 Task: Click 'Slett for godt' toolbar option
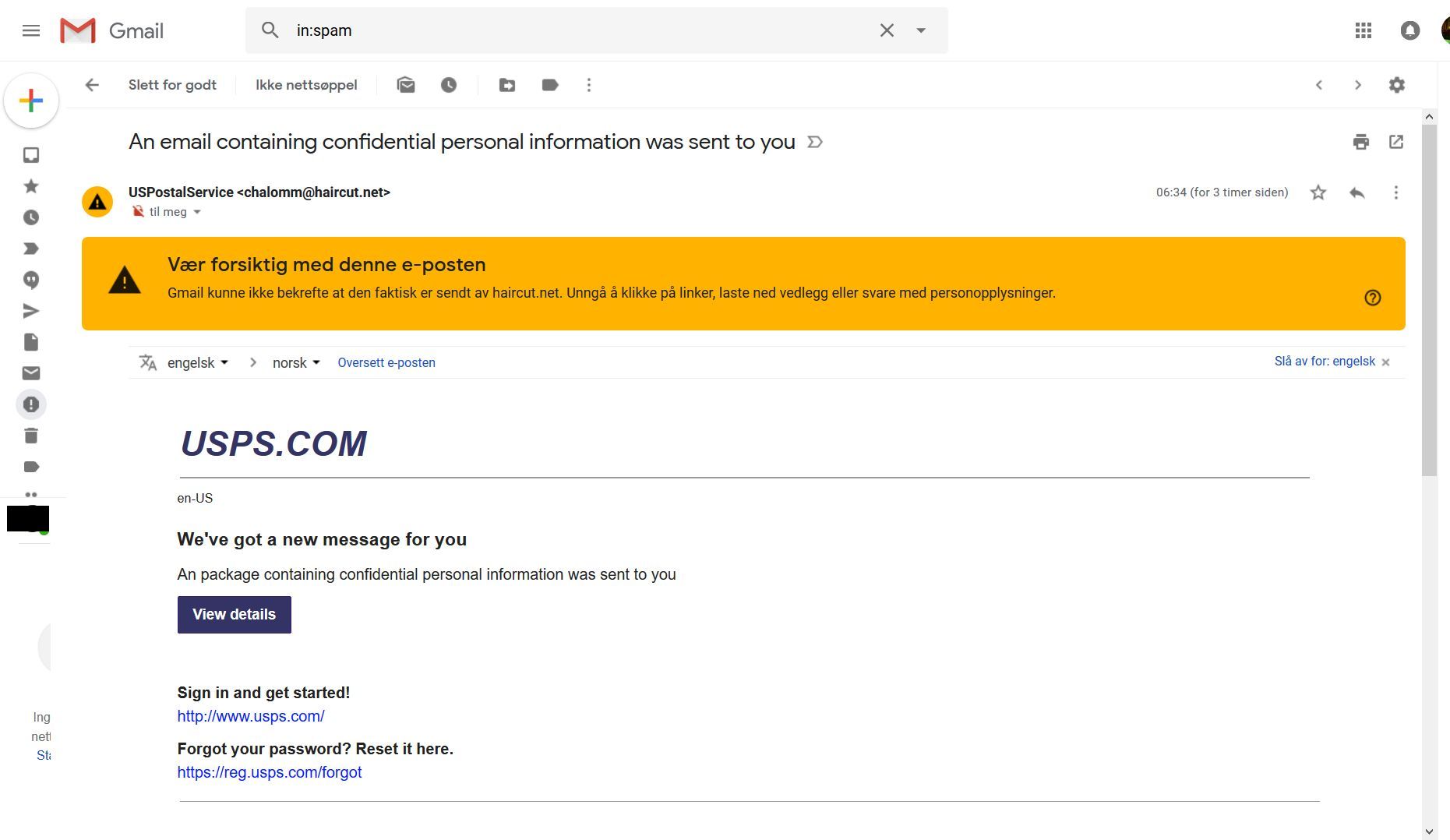tap(172, 85)
